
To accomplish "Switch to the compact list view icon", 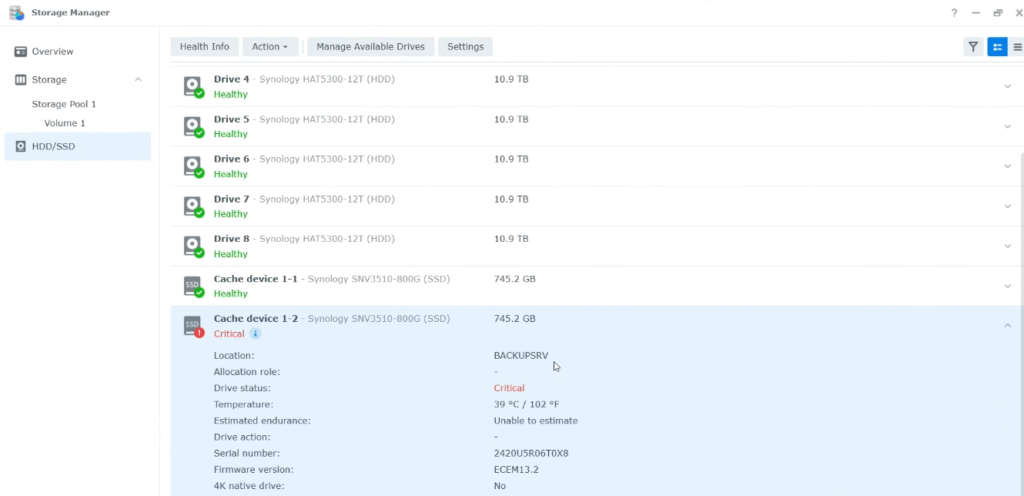I will tap(1017, 47).
